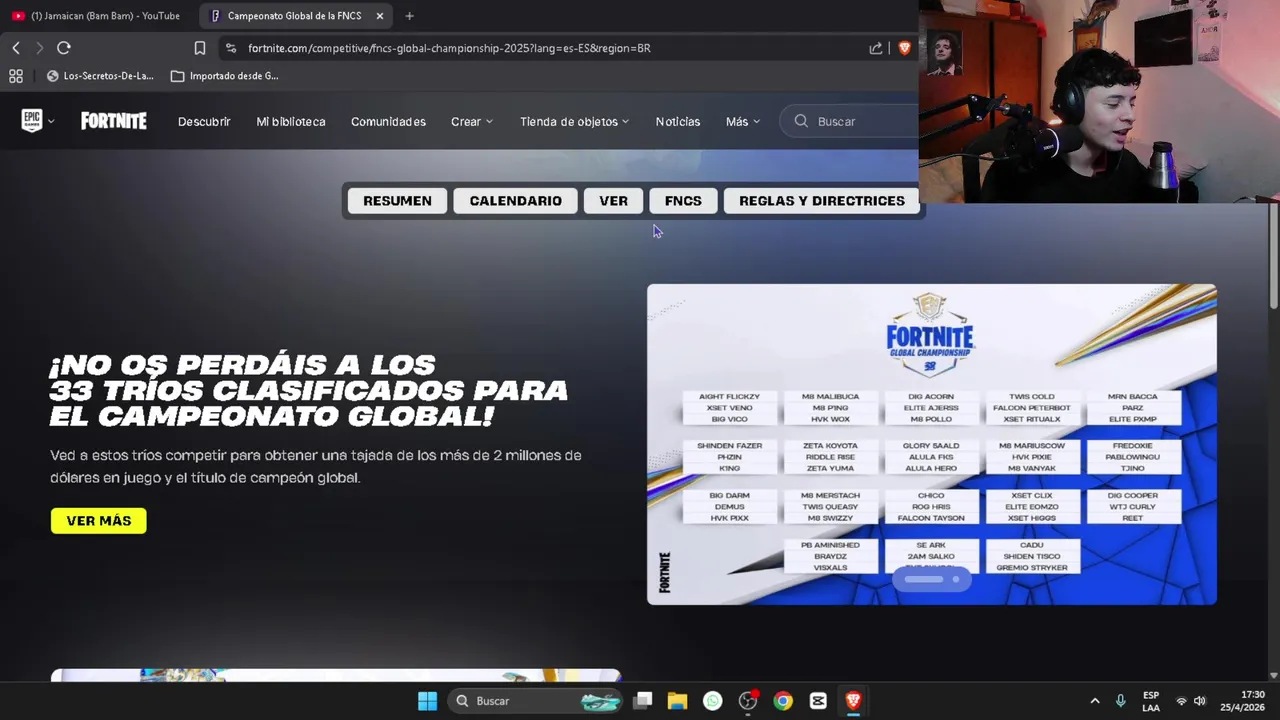
Task: Click the magnifier icon in the Fortnite search
Action: 801,121
